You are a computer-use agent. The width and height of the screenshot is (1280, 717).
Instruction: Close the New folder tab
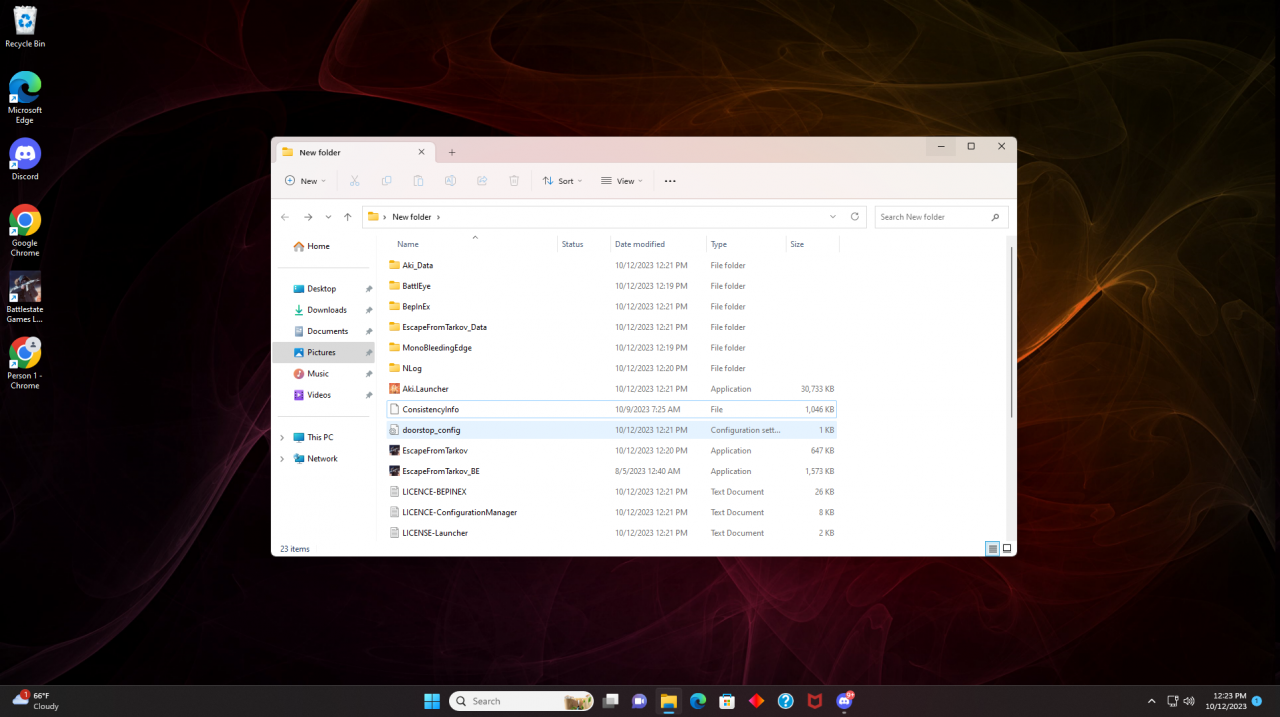click(421, 152)
